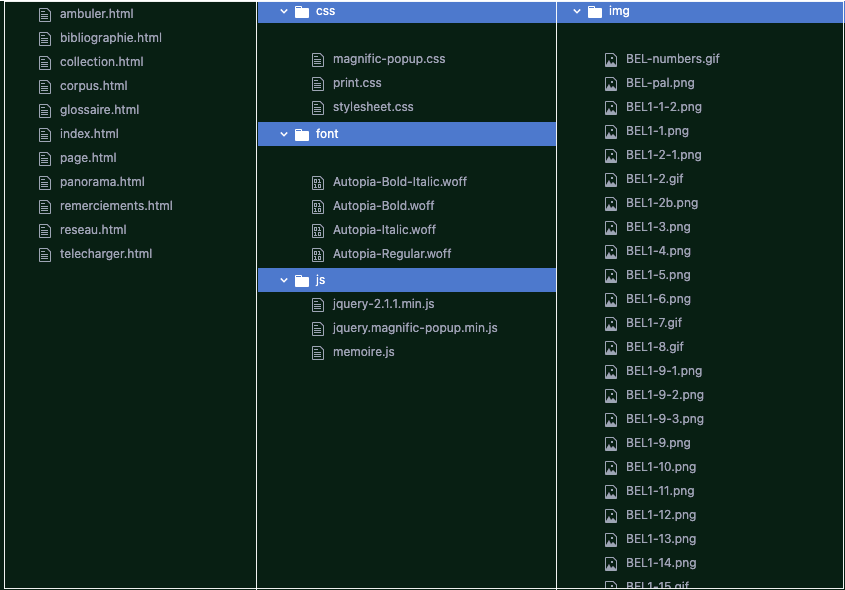Select magnific-popup.css file
This screenshot has height=590, width=845.
pyautogui.click(x=389, y=59)
